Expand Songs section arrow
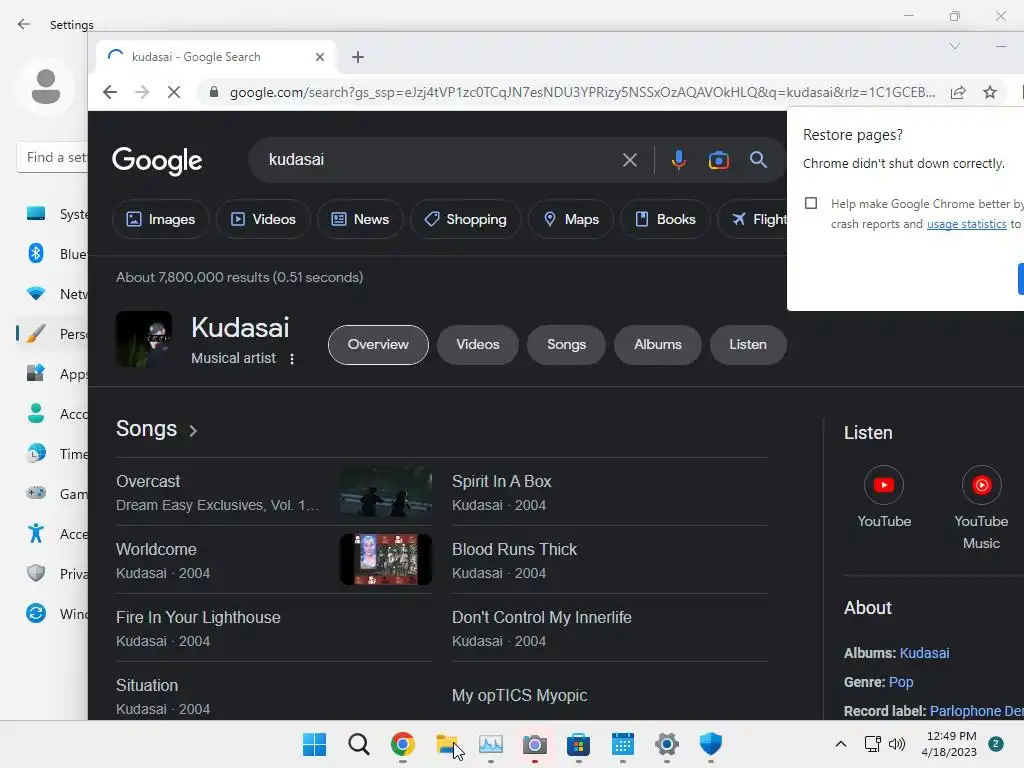The height and width of the screenshot is (768, 1024). click(193, 430)
